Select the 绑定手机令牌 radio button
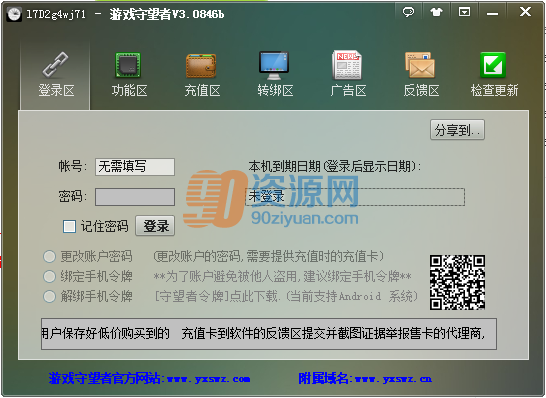Image resolution: width=546 pixels, height=398 pixels. 49,277
